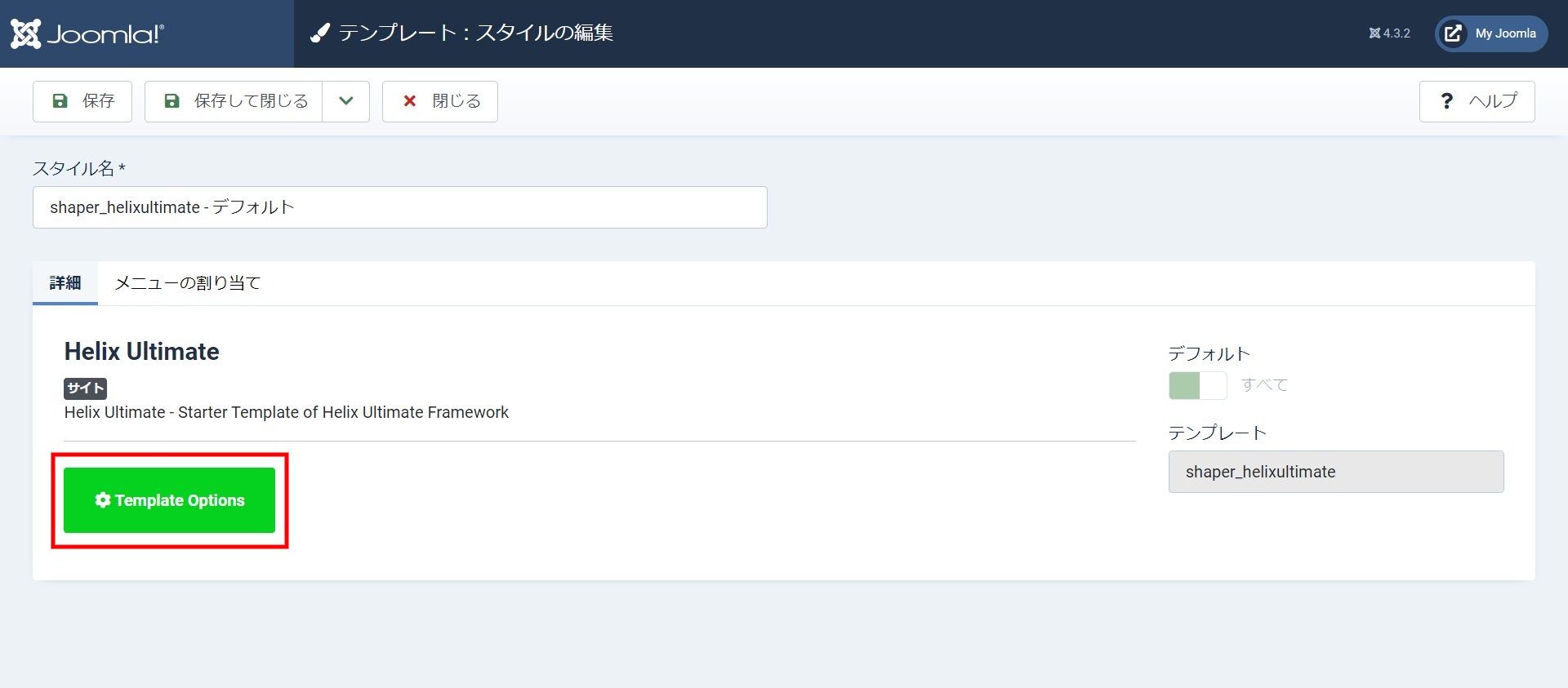Click the Joomla! logo in the header

click(x=87, y=33)
